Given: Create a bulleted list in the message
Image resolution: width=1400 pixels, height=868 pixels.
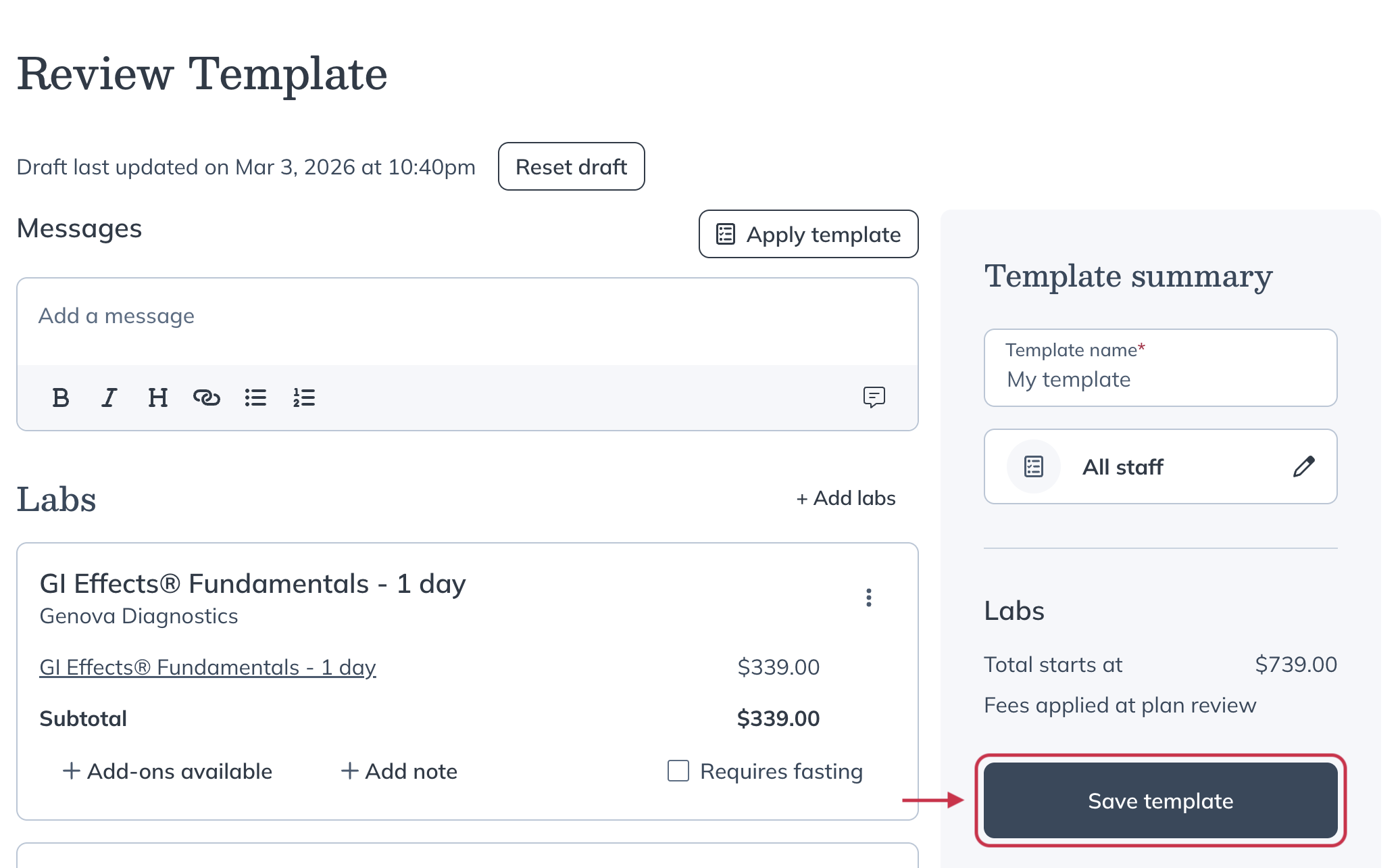Looking at the screenshot, I should tap(255, 398).
